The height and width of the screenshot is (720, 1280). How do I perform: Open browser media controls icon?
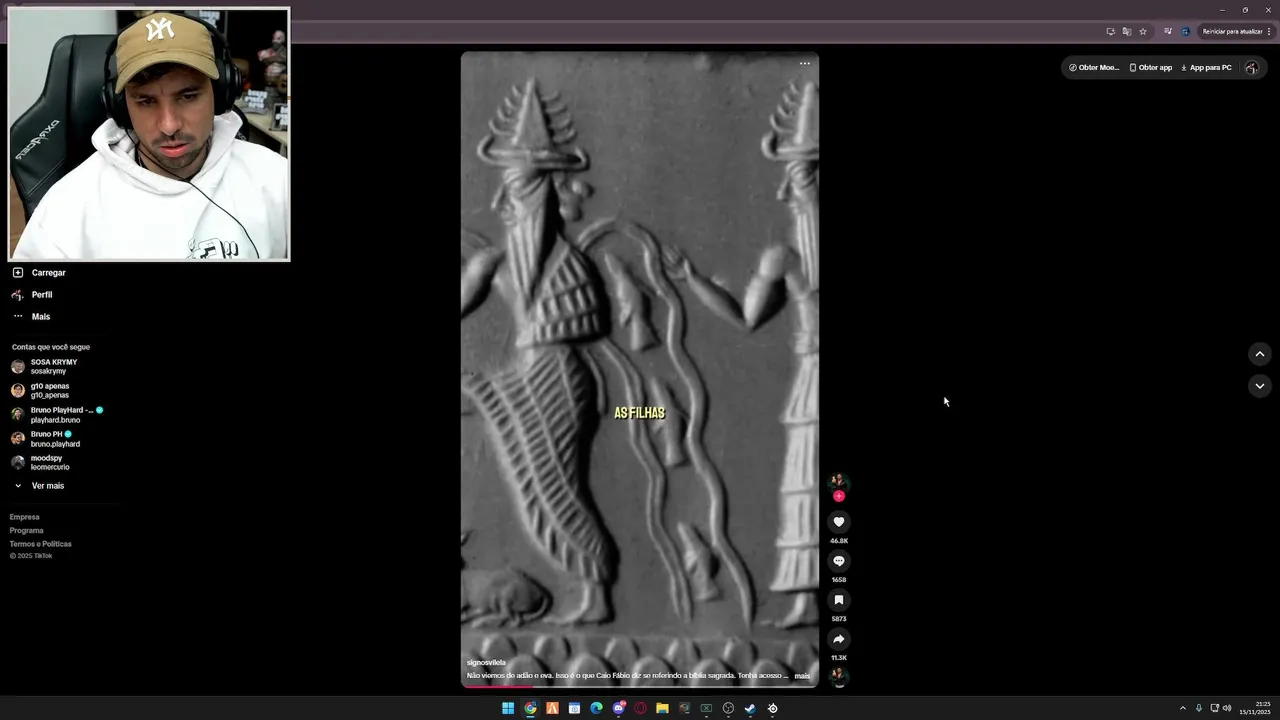coord(1167,31)
